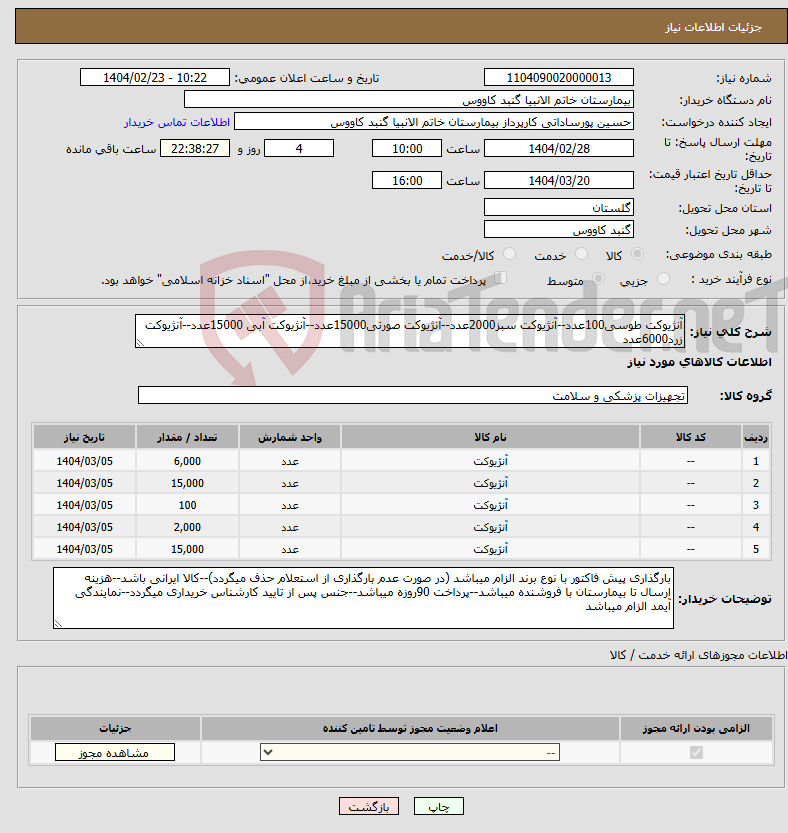Click the remaining days field showing 4
This screenshot has width=788, height=833.
(299, 149)
